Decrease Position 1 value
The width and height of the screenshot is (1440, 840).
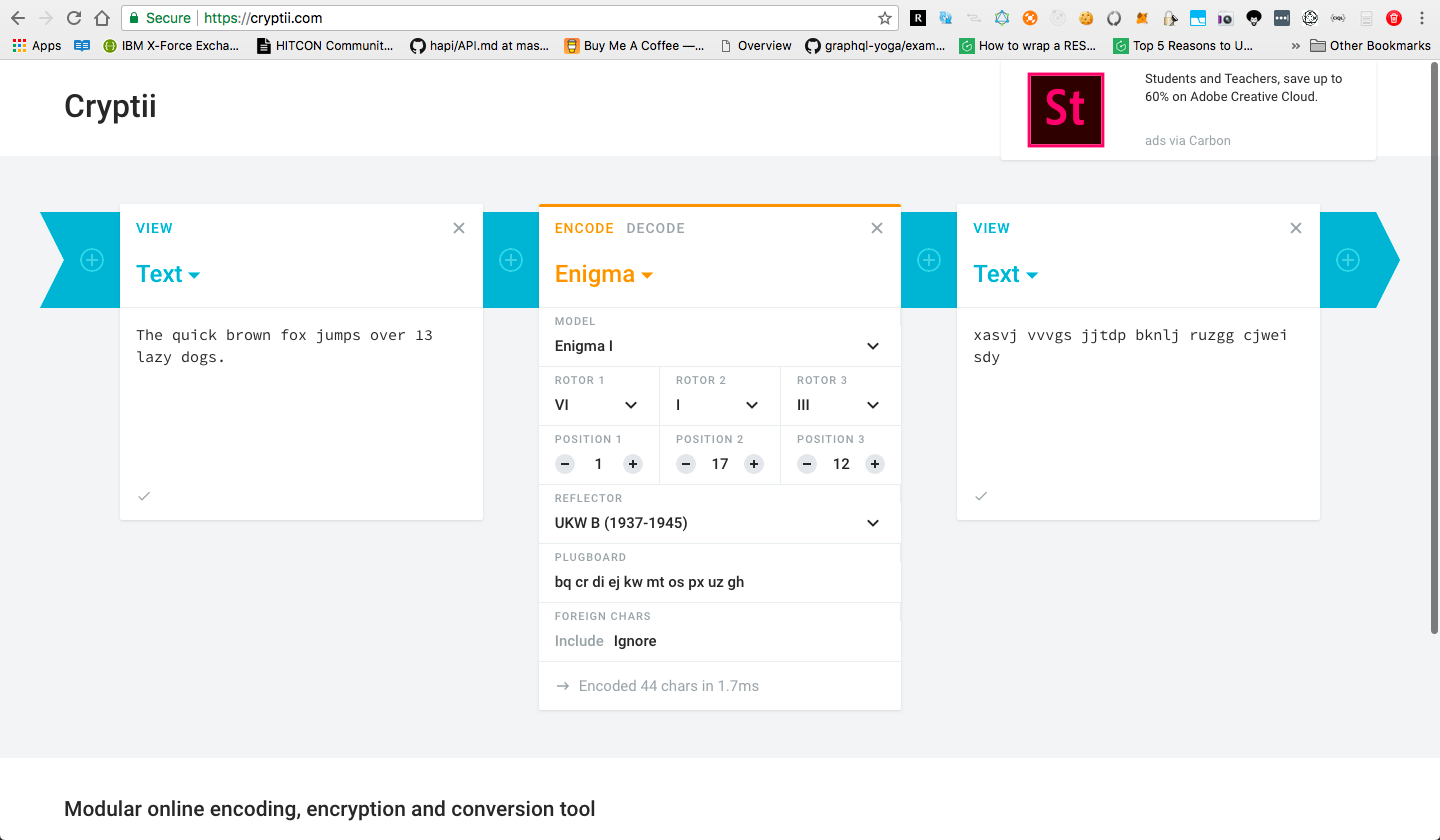565,464
